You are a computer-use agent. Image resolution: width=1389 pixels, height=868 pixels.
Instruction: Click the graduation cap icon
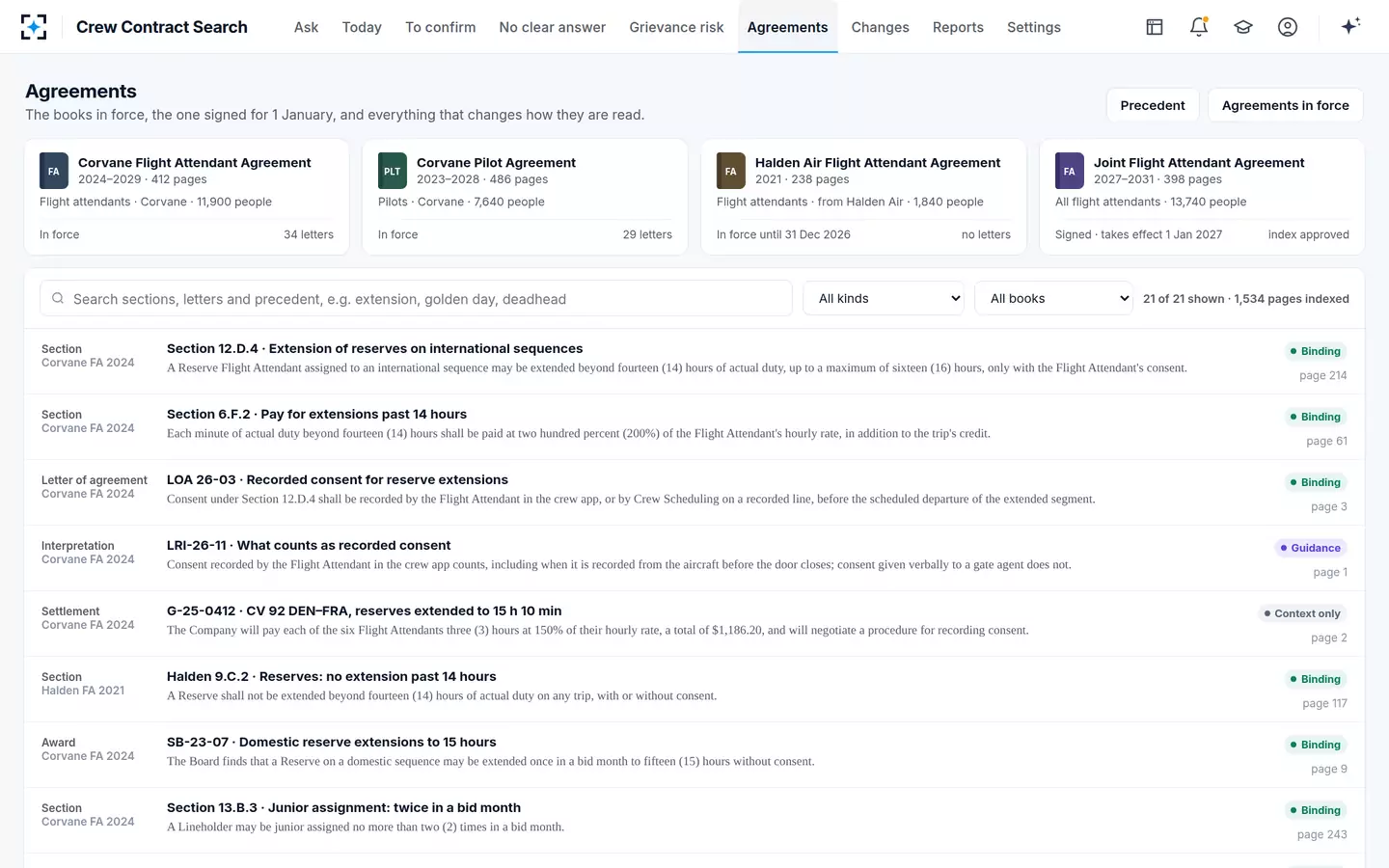[1243, 27]
